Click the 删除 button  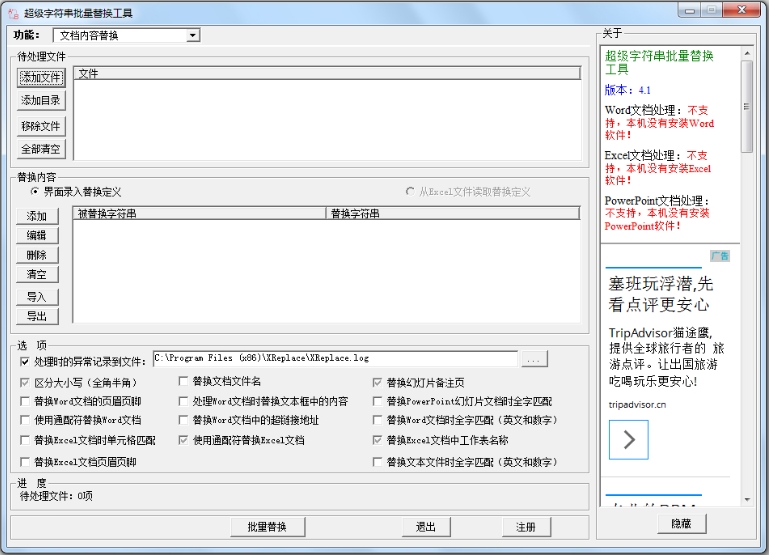pos(37,255)
